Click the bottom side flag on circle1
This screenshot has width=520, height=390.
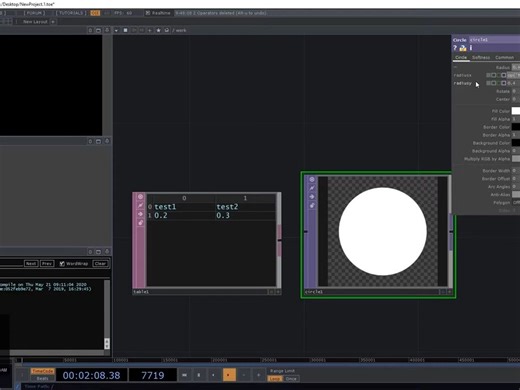[312, 205]
